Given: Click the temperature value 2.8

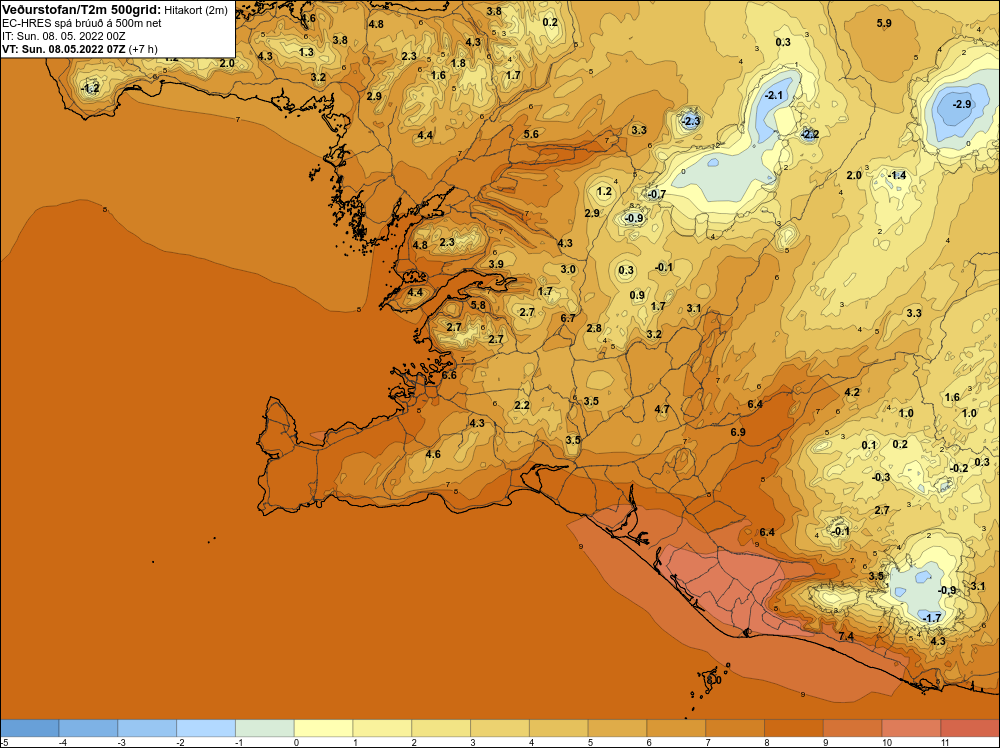Looking at the screenshot, I should pos(594,328).
